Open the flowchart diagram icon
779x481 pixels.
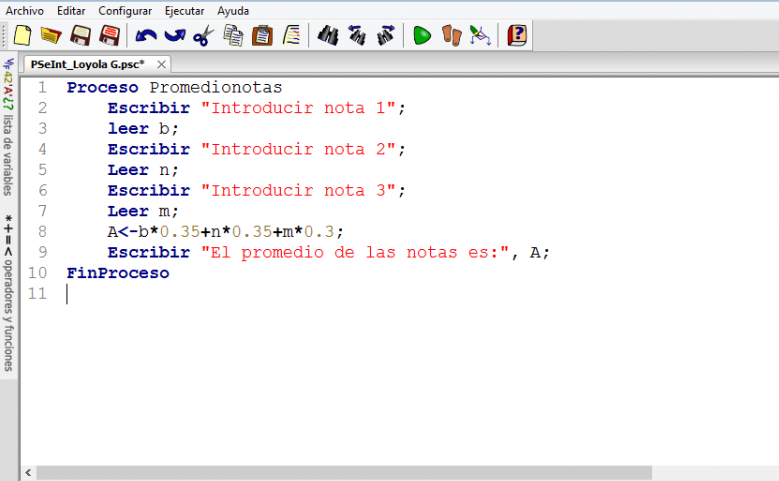tap(481, 36)
